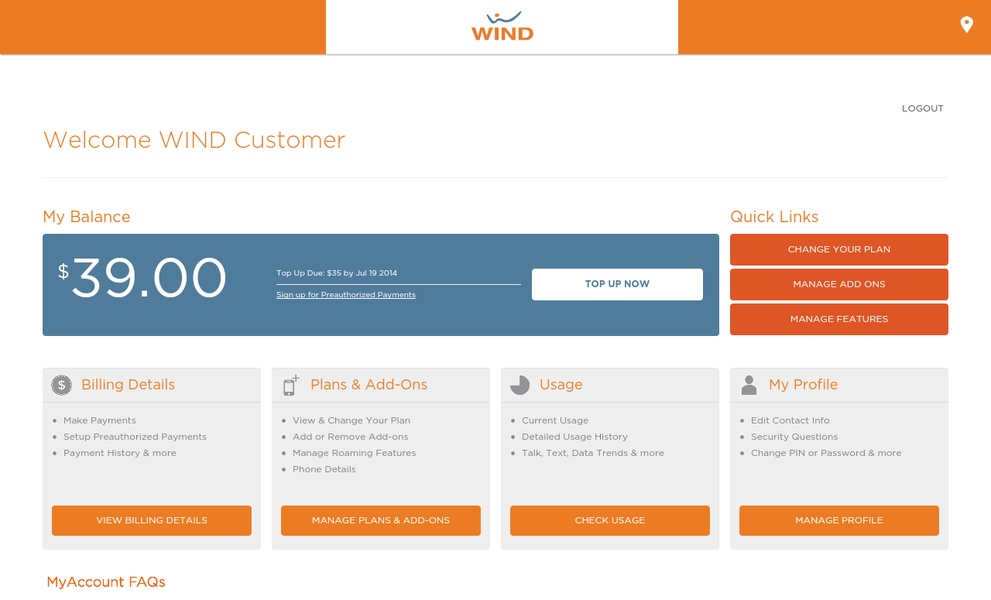Image resolution: width=991 pixels, height=600 pixels.
Task: Click the Top Up Now button
Action: (617, 284)
